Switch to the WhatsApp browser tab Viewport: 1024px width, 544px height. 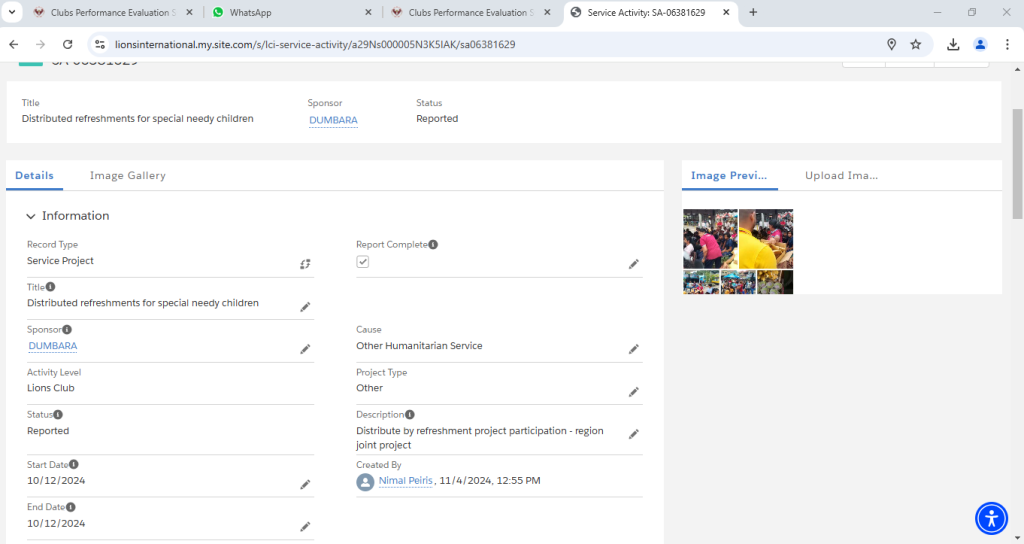pos(293,12)
